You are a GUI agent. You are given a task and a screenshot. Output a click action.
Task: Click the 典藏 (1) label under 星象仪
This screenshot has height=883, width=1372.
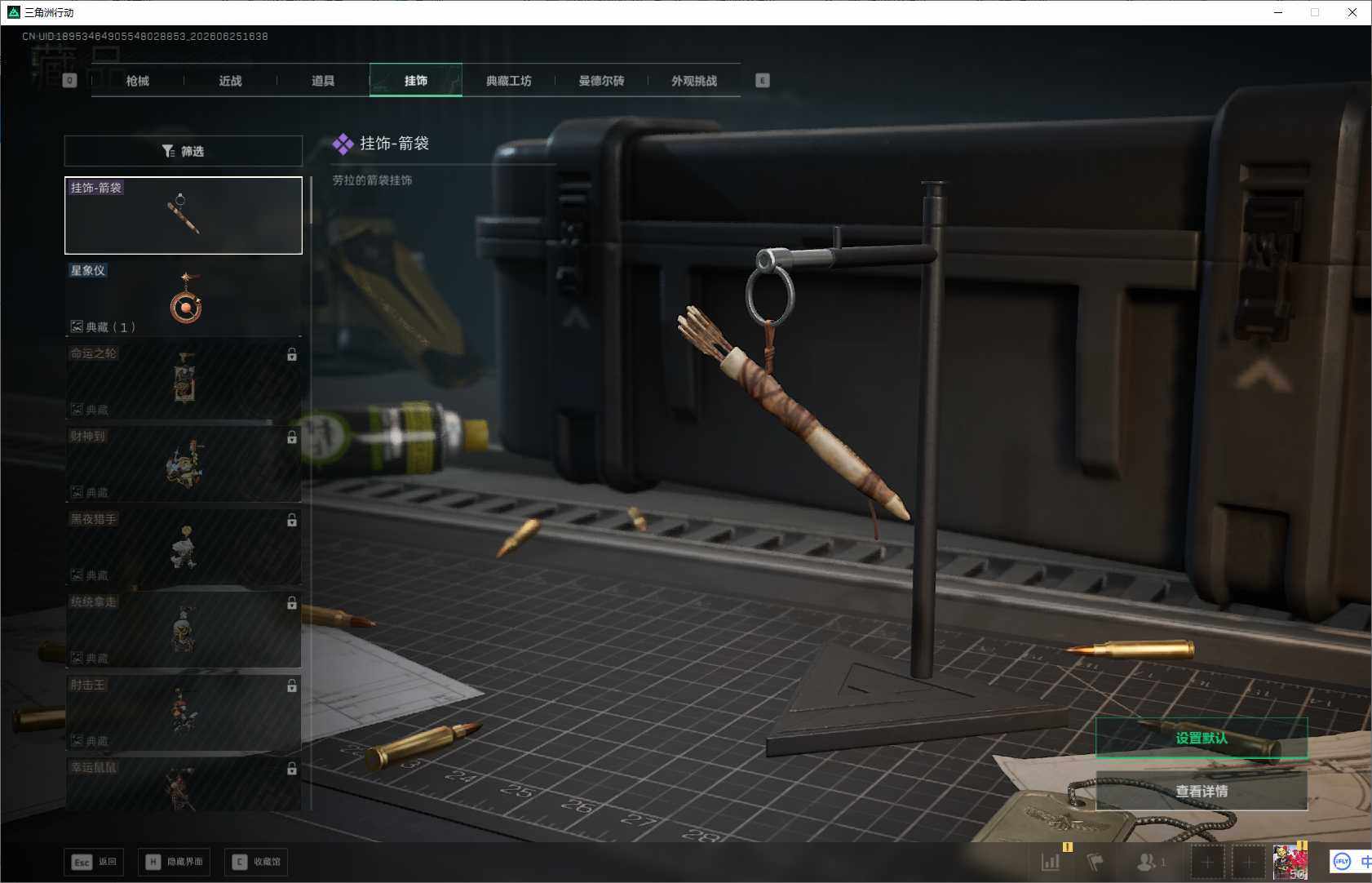pos(110,327)
